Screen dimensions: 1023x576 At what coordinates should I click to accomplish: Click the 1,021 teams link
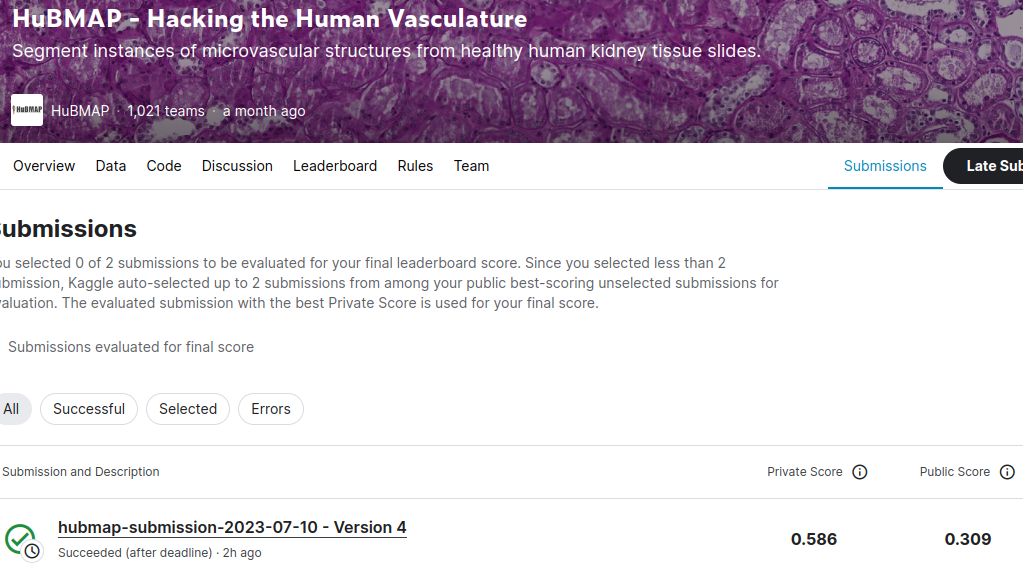pyautogui.click(x=166, y=111)
